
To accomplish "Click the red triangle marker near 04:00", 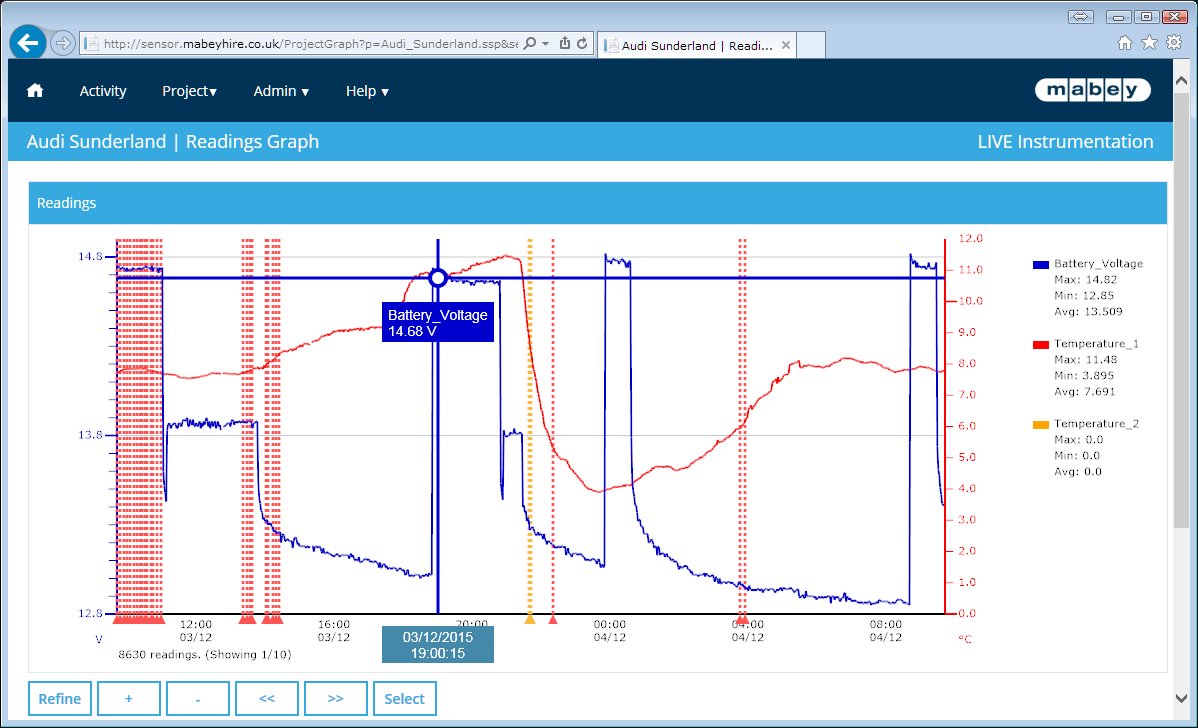I will (x=742, y=618).
